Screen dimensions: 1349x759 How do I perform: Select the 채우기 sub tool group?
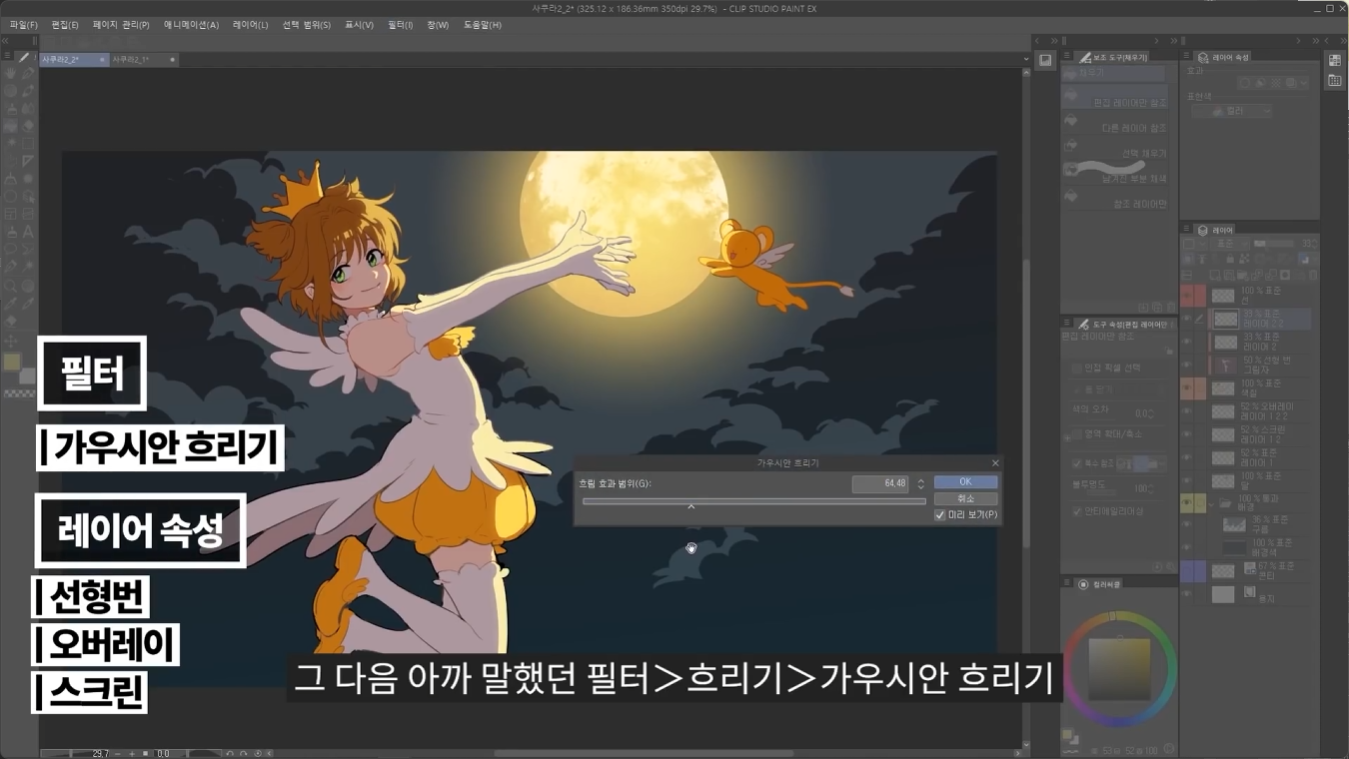(1113, 73)
